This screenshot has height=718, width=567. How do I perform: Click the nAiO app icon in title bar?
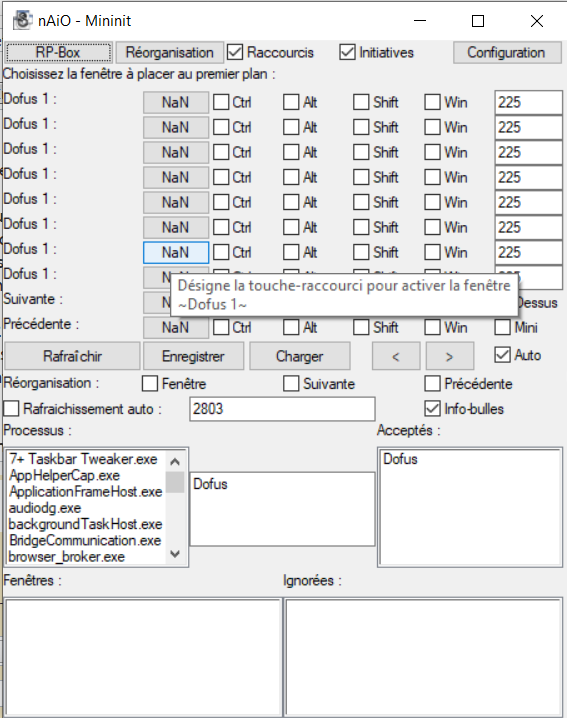coord(22,21)
